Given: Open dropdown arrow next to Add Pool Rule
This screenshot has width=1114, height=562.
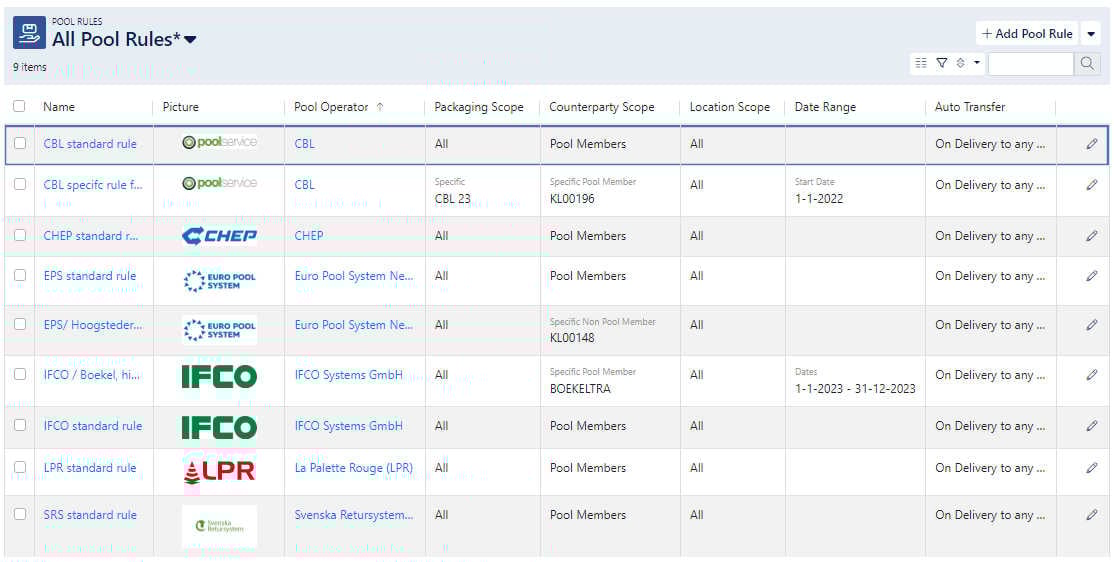Looking at the screenshot, I should [1091, 33].
